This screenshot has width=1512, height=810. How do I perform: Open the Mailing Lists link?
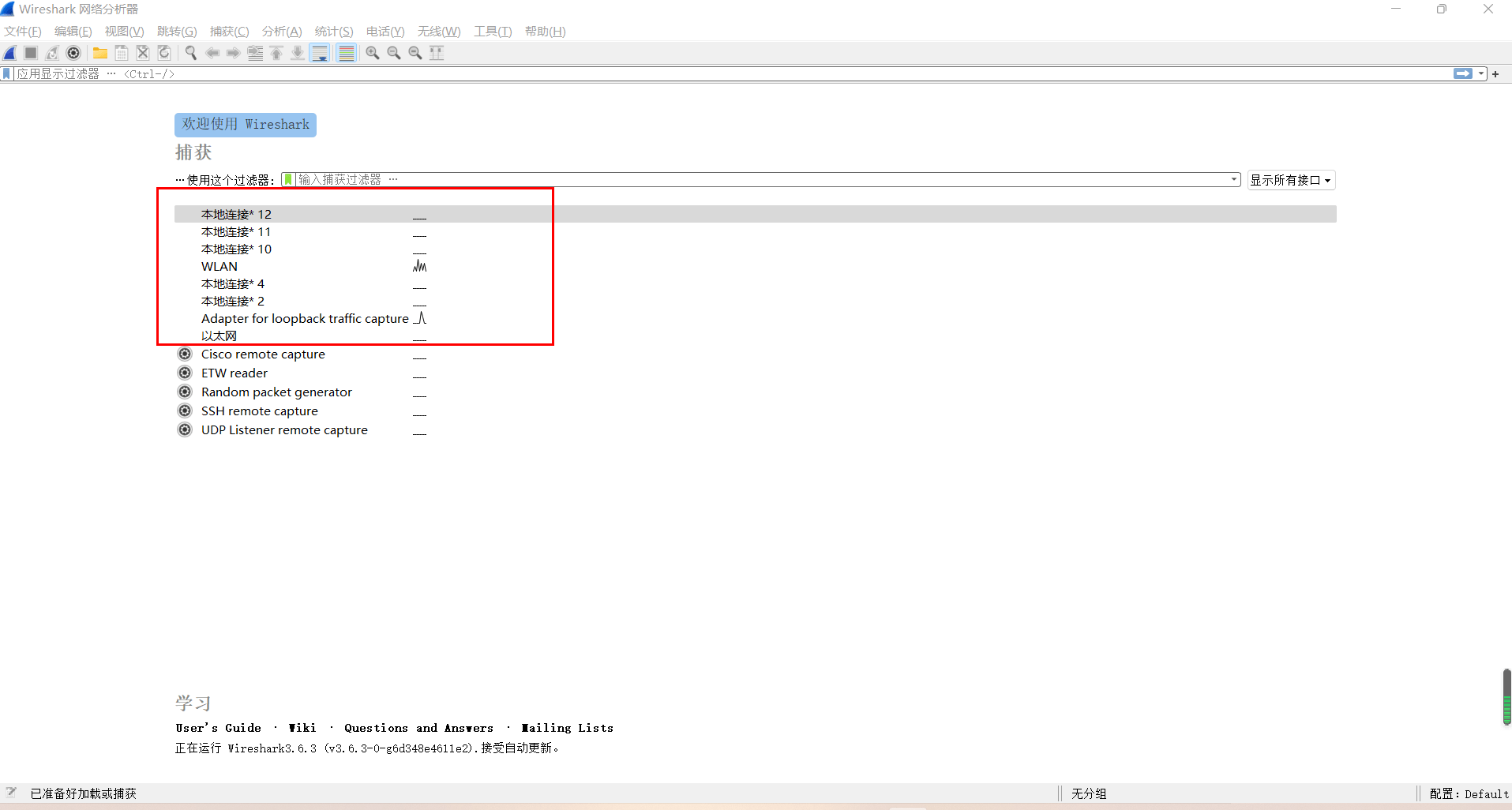point(567,728)
